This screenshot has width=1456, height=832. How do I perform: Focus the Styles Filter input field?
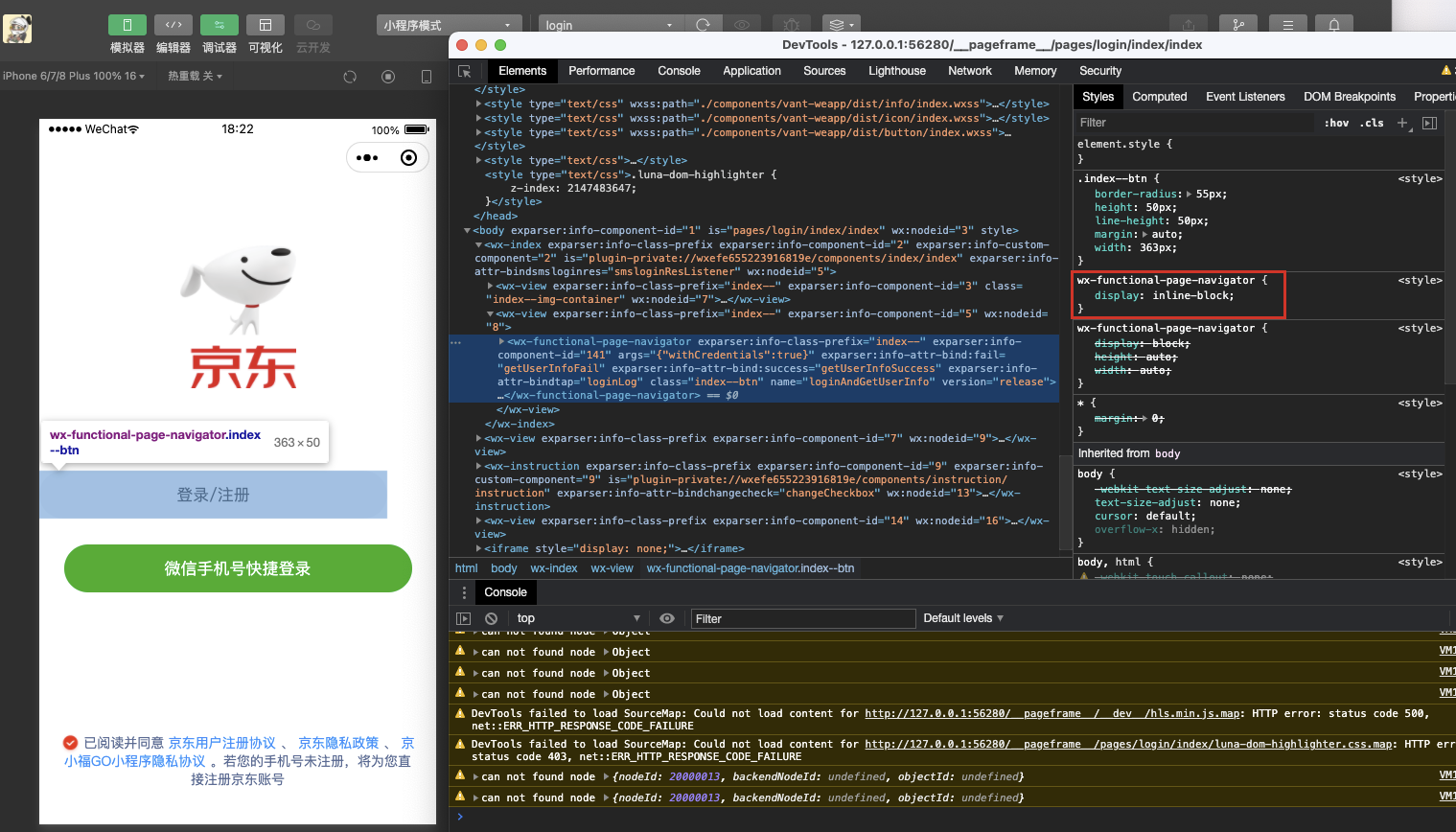(x=1194, y=123)
